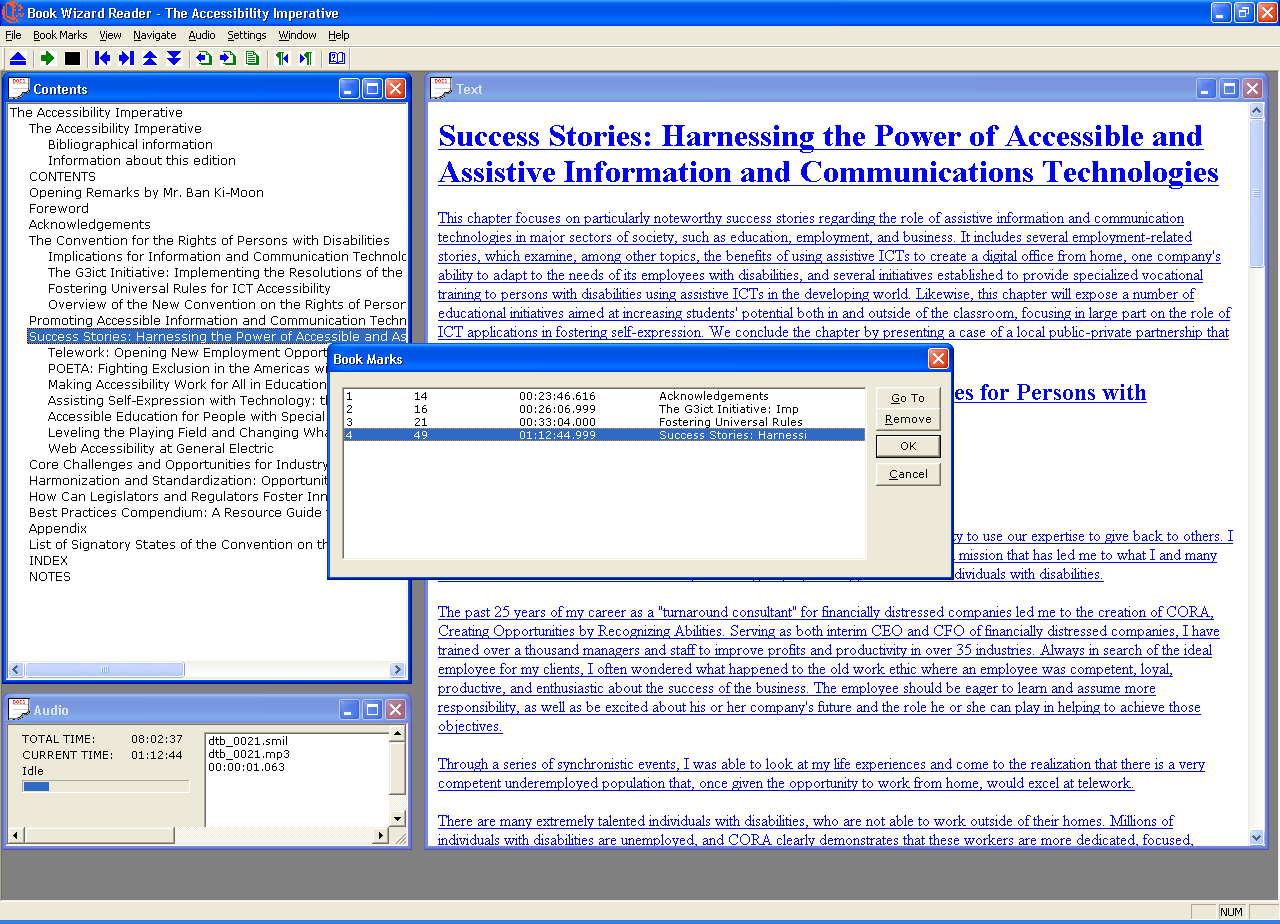
Task: Click the blue double up-arrow level icon
Action: click(150, 59)
